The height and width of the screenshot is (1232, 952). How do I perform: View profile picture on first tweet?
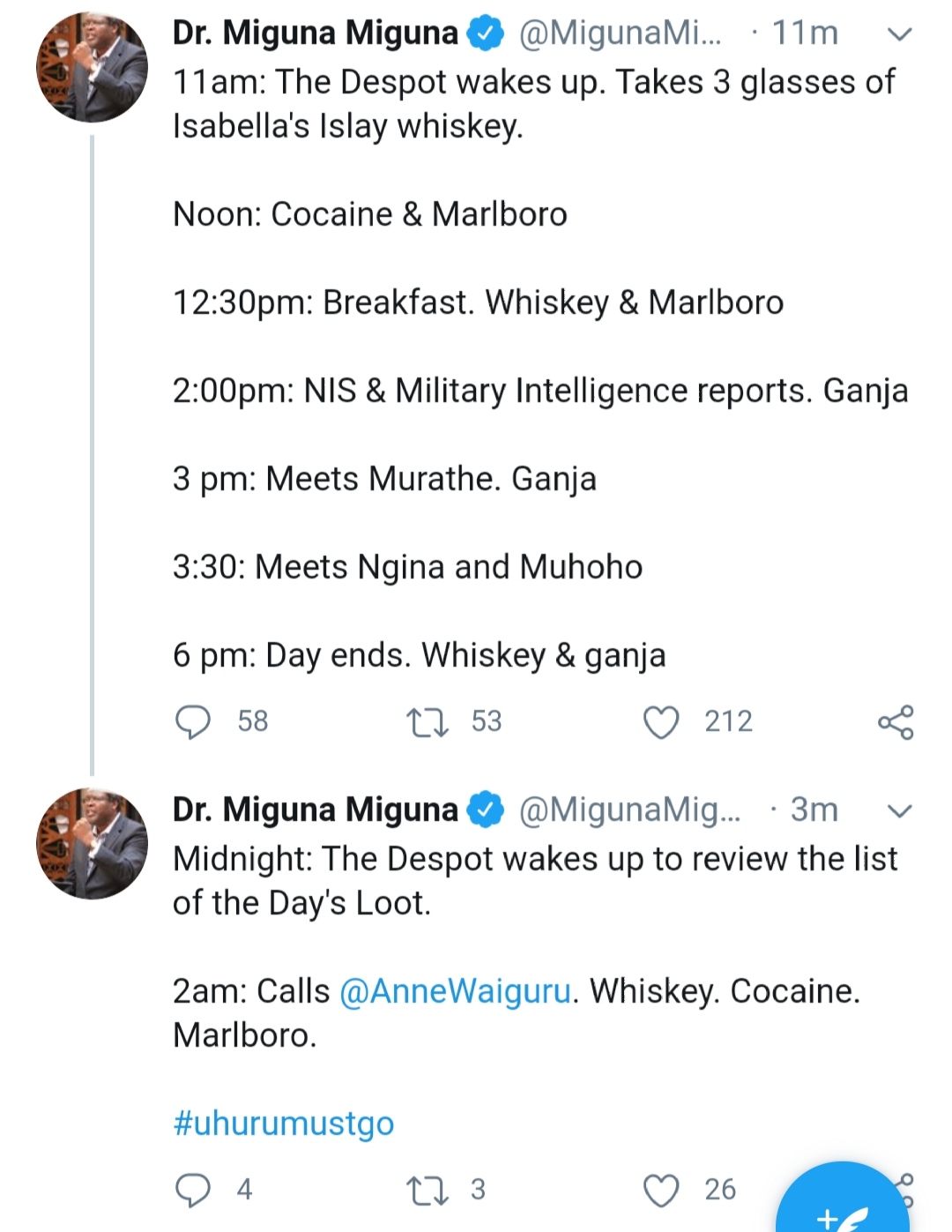tap(92, 67)
